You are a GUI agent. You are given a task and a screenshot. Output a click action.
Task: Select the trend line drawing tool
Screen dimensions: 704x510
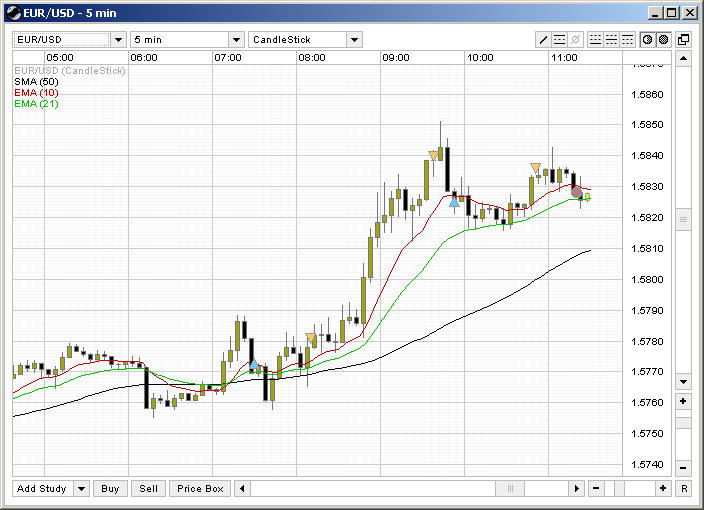click(x=543, y=40)
